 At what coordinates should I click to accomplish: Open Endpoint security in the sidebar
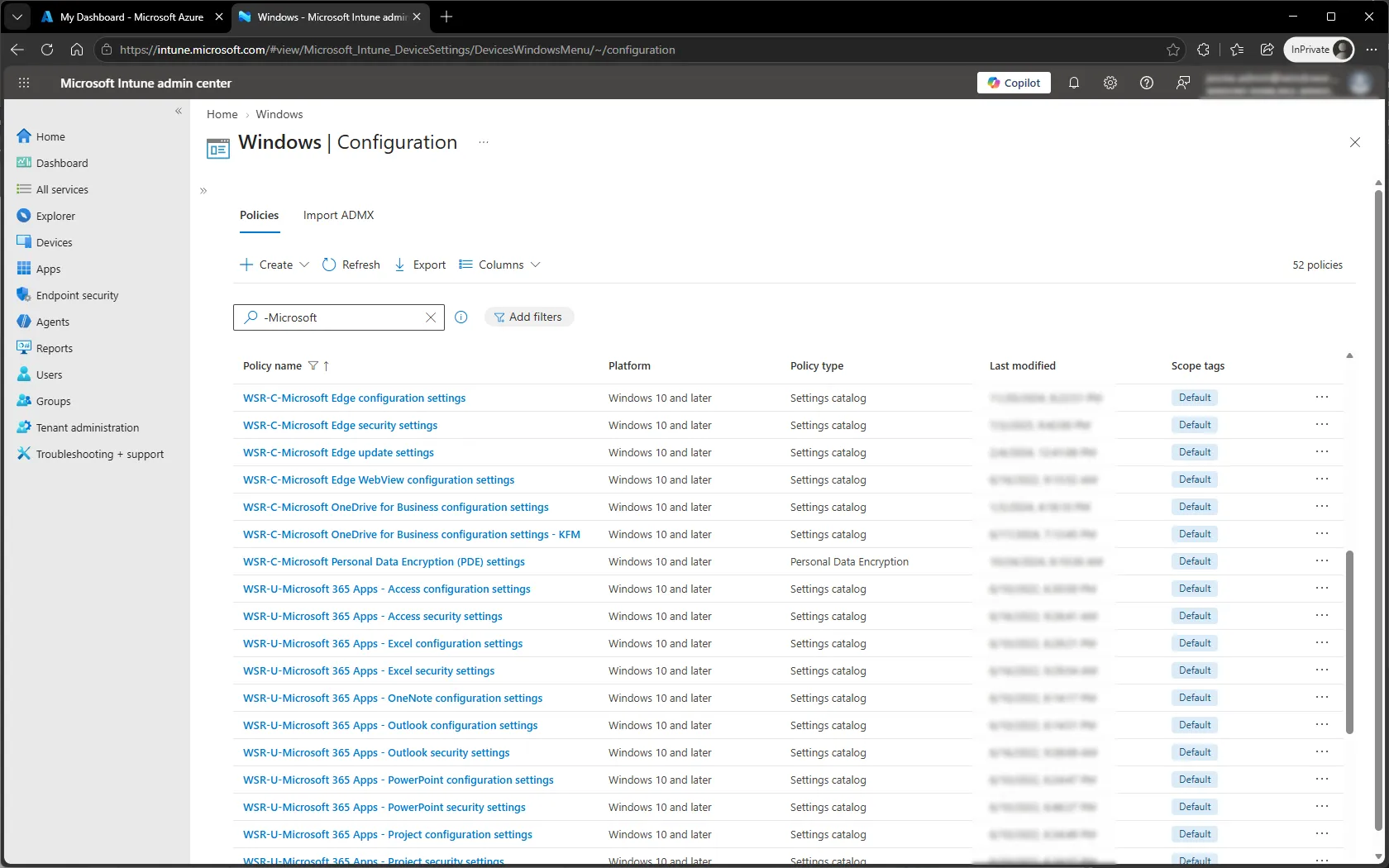(x=77, y=295)
